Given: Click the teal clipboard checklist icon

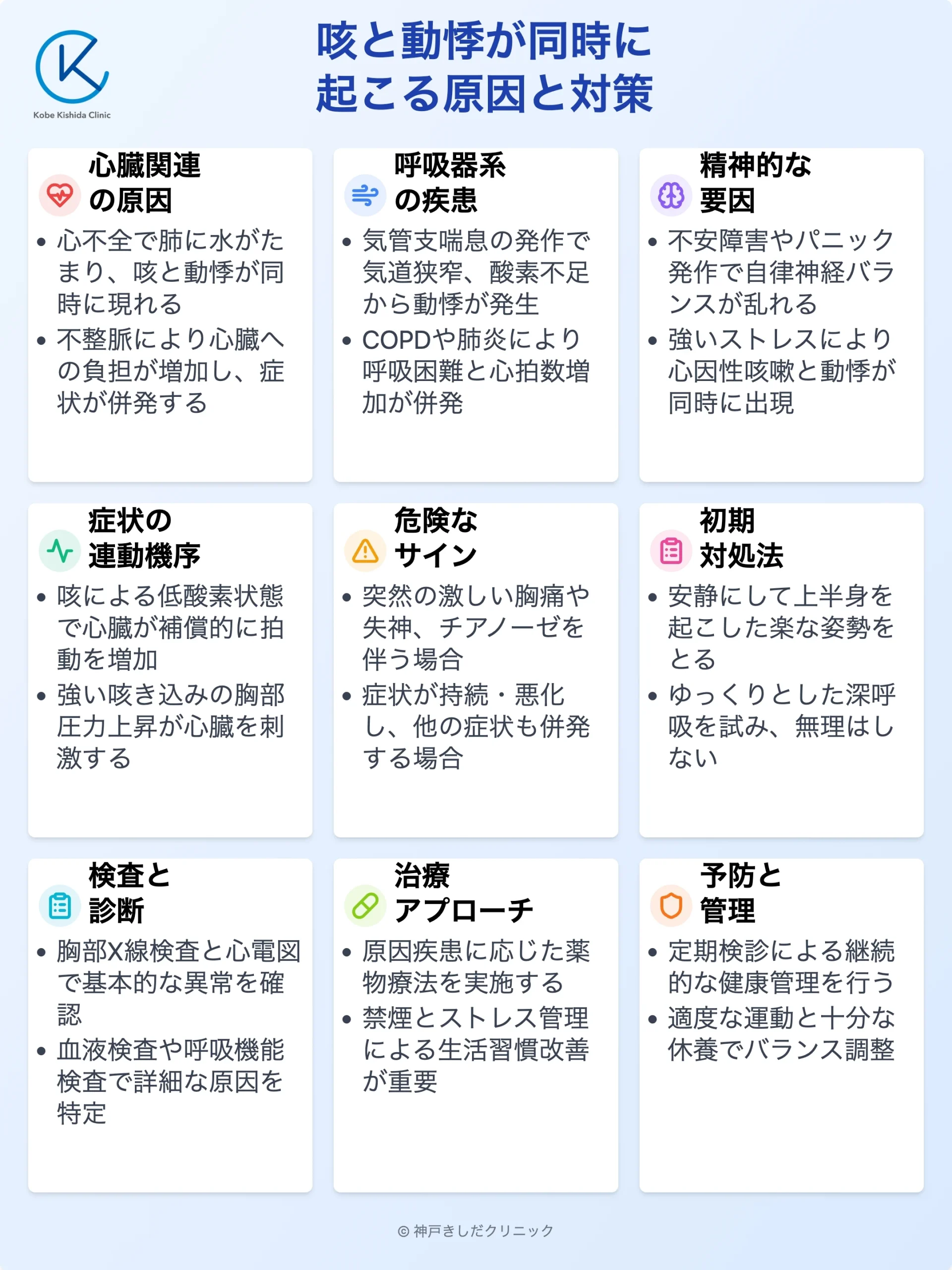Looking at the screenshot, I should tap(59, 906).
